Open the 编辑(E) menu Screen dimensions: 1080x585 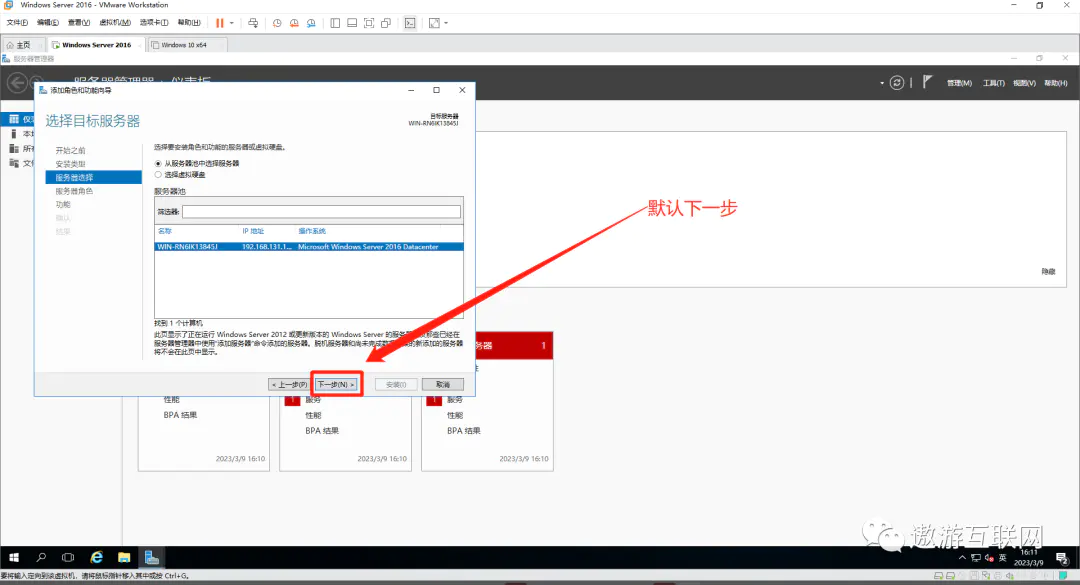click(48, 23)
